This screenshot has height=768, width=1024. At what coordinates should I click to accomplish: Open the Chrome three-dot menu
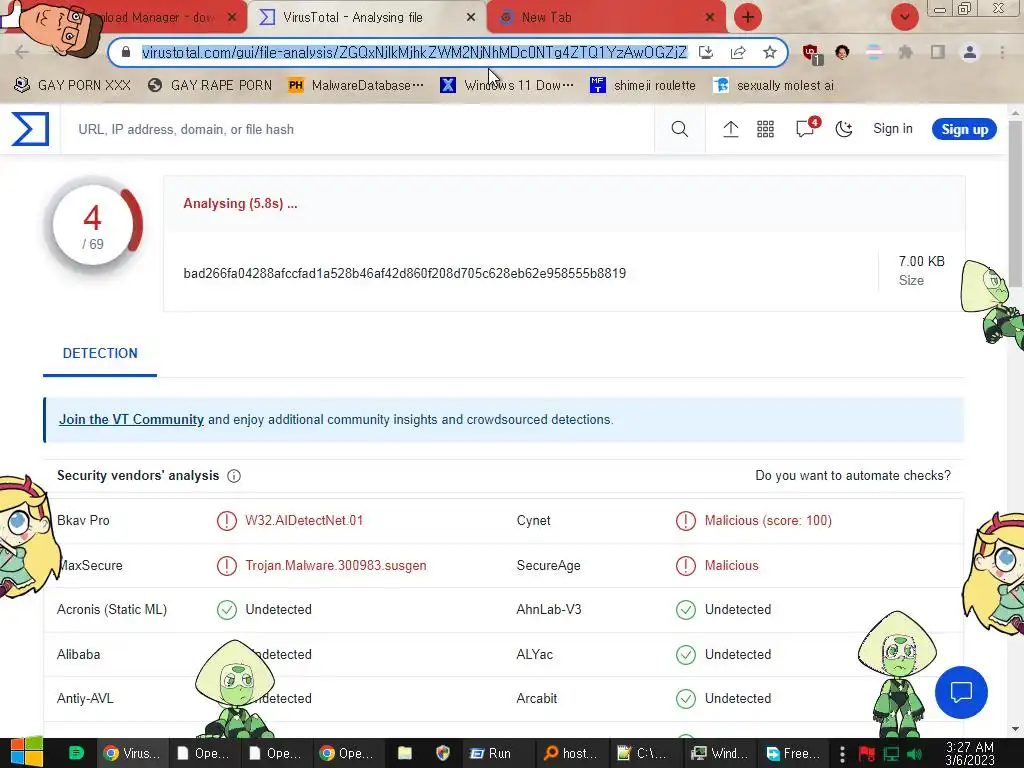1002,52
